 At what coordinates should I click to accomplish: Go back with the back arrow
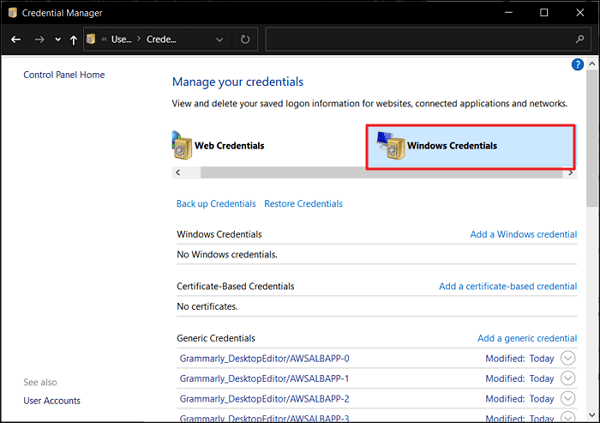(16, 39)
